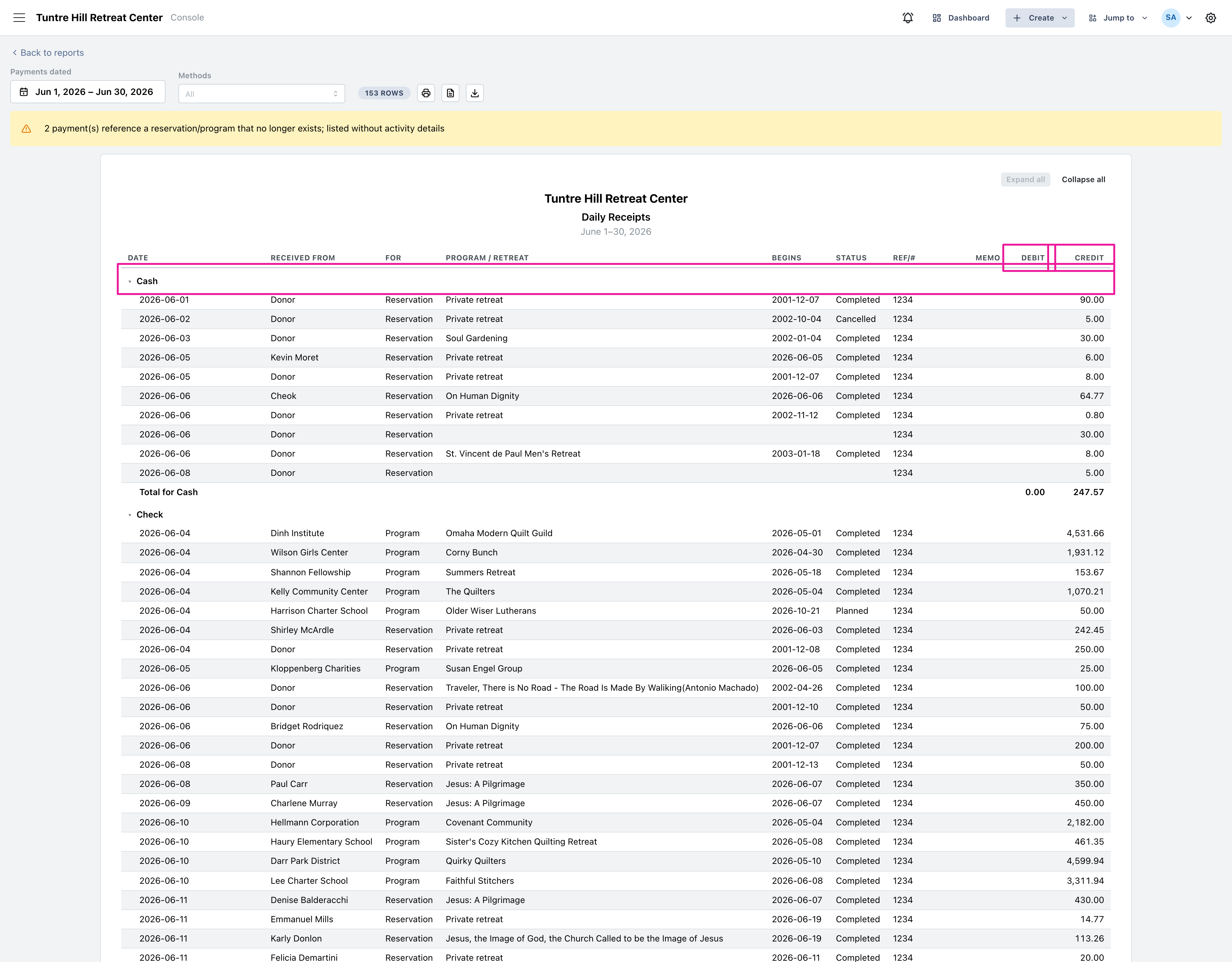Viewport: 1232px width, 962px height.
Task: Click the download report icon
Action: (x=475, y=93)
